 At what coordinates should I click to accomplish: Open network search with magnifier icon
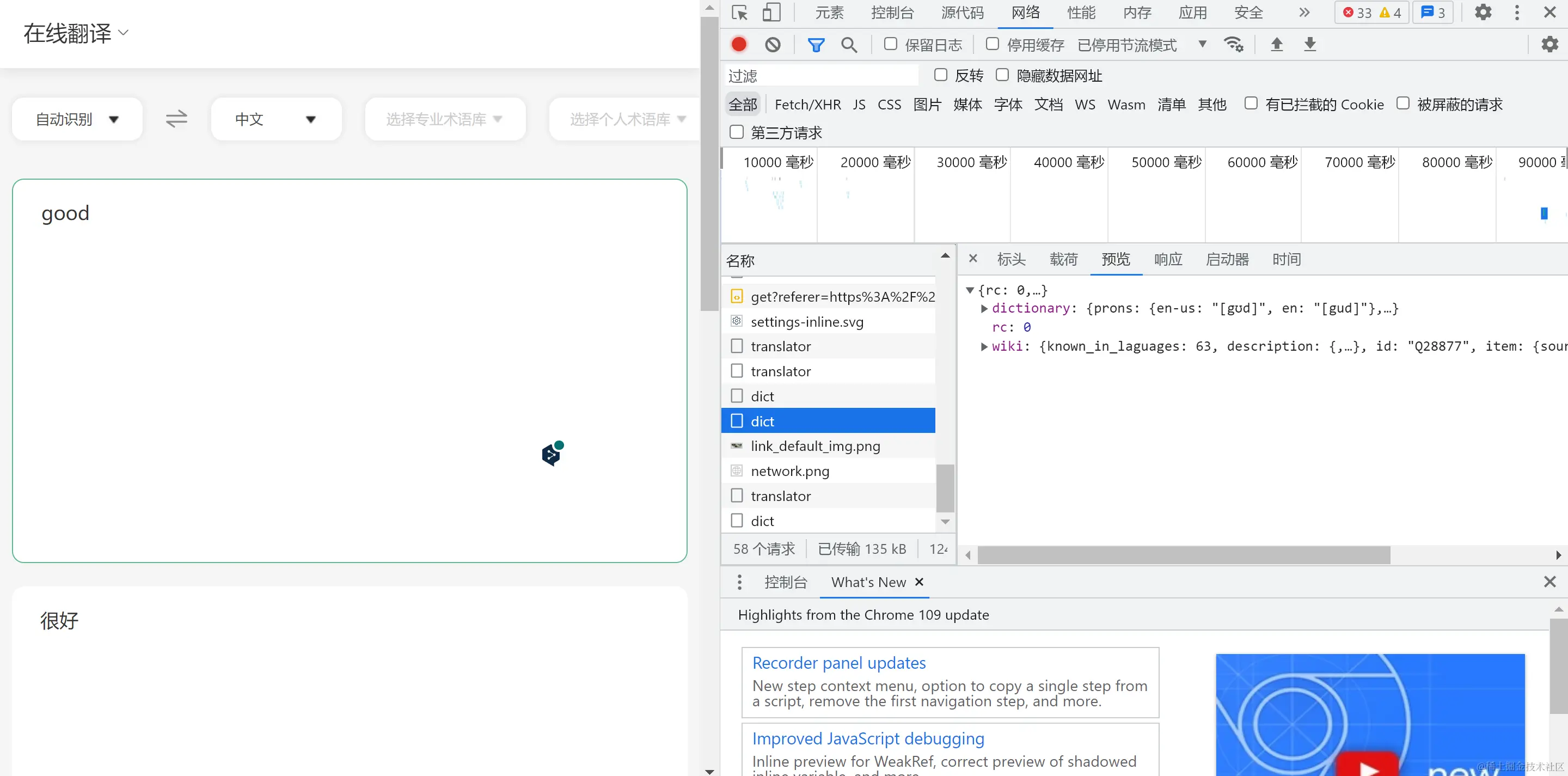coord(849,45)
